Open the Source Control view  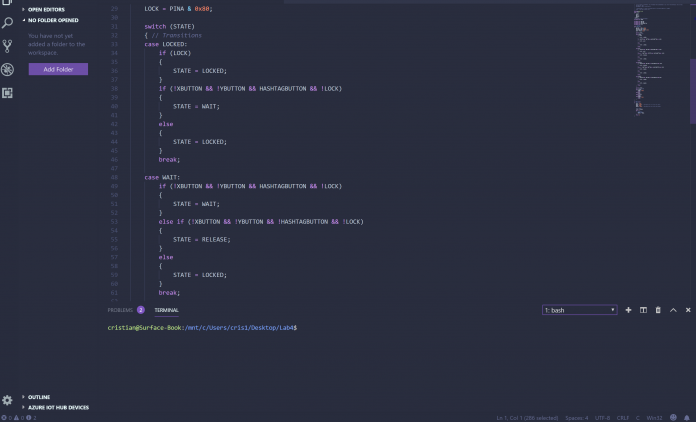(7, 46)
